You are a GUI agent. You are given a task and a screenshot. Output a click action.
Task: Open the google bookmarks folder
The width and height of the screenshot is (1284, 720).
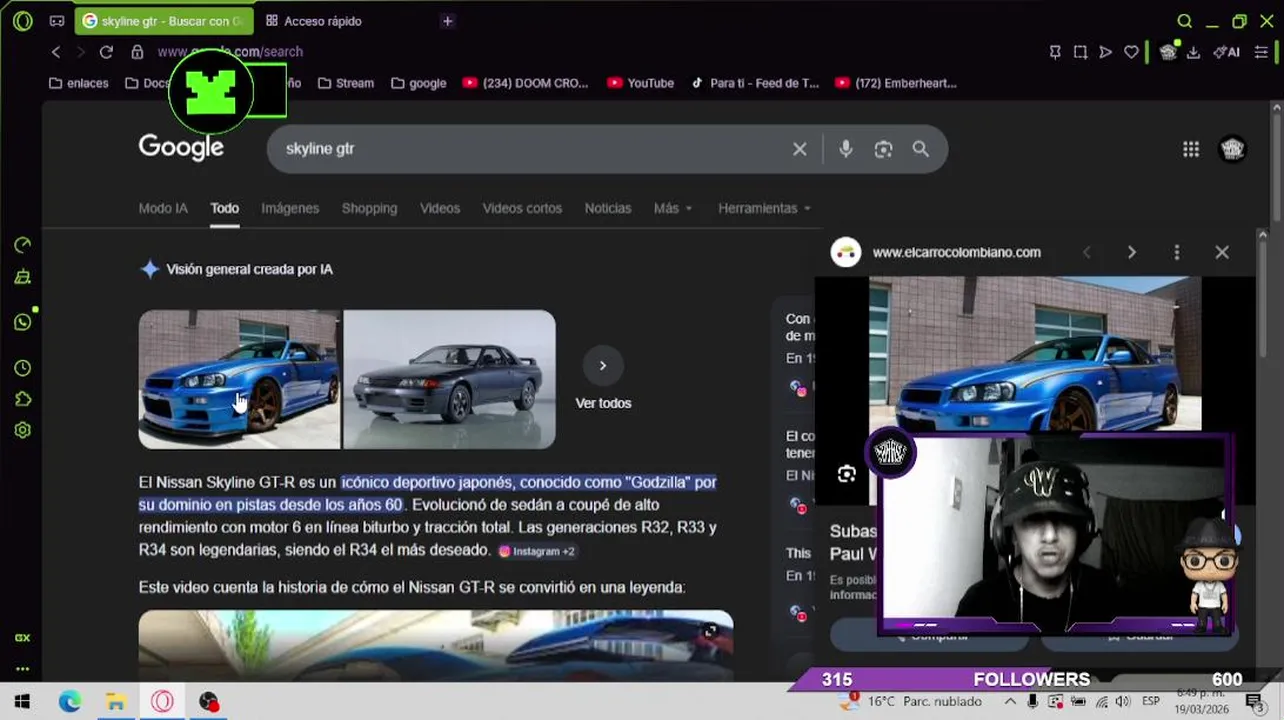(x=418, y=83)
